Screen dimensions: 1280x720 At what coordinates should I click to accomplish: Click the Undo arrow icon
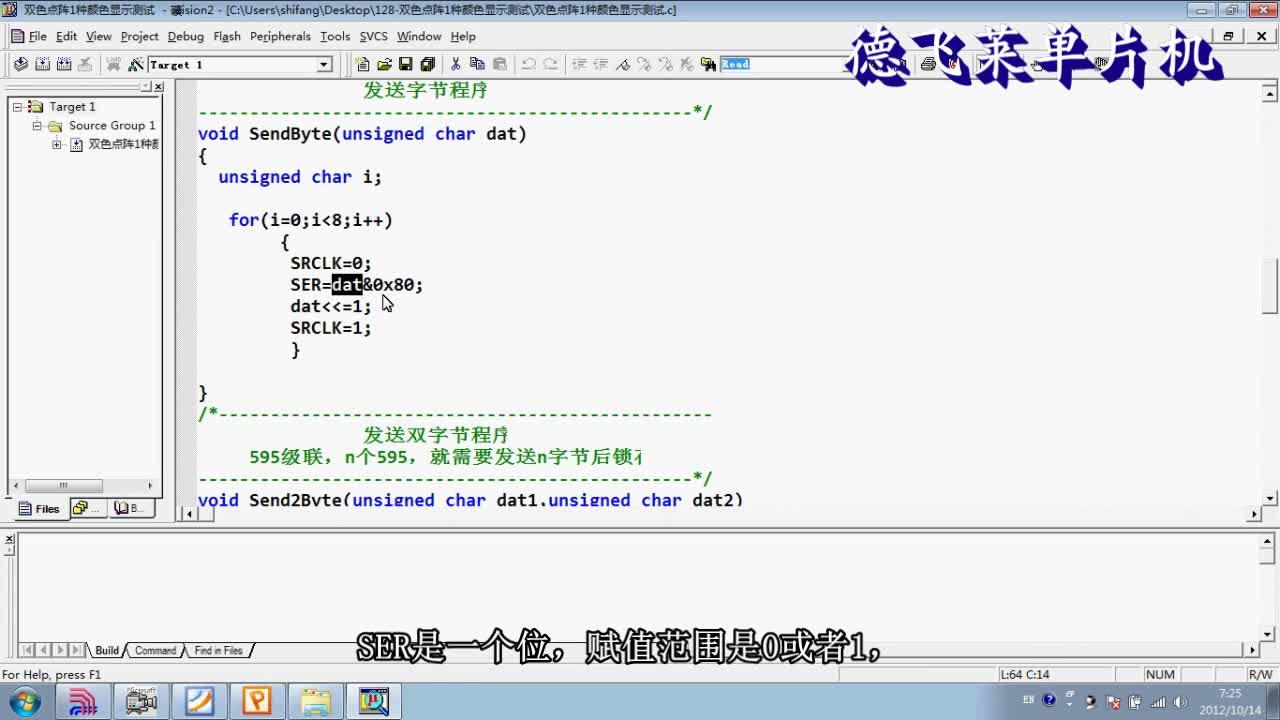[528, 64]
